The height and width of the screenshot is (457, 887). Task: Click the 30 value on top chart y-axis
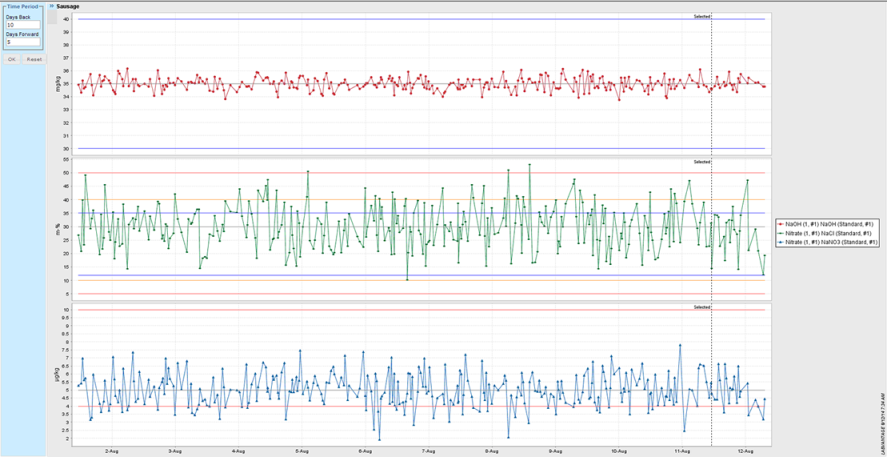click(66, 149)
